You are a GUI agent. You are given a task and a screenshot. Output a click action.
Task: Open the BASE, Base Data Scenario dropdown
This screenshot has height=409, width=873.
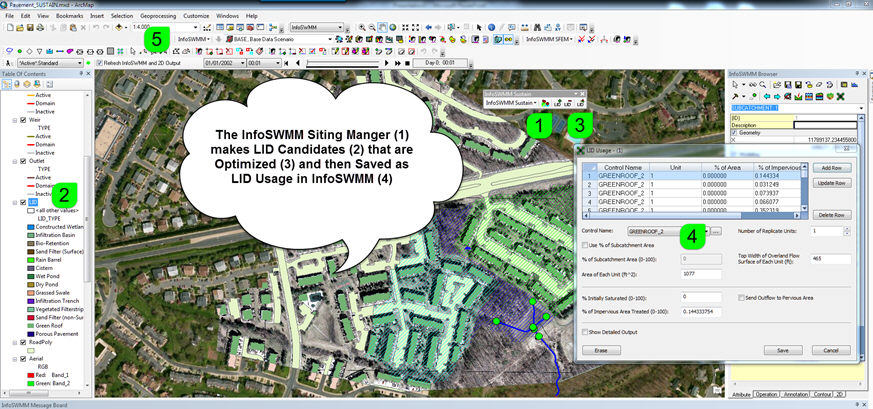point(330,39)
